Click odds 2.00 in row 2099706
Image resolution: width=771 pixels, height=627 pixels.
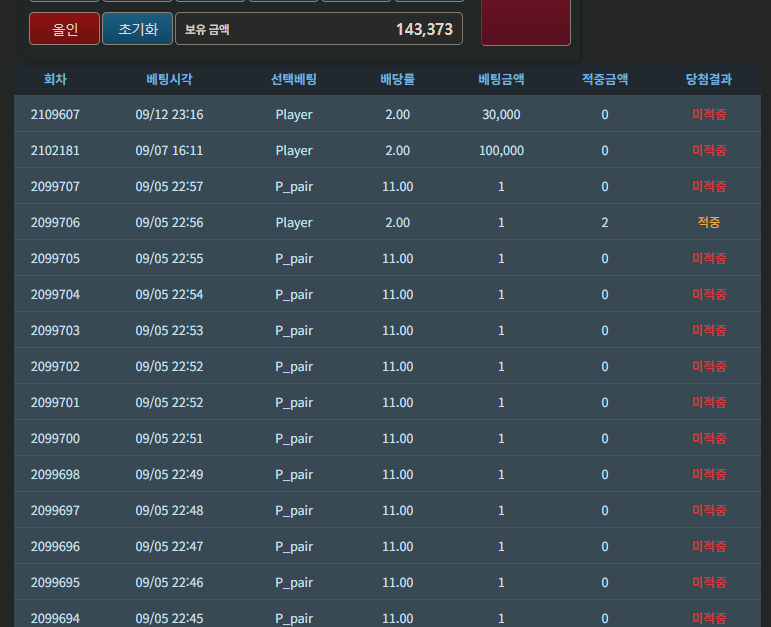point(397,222)
